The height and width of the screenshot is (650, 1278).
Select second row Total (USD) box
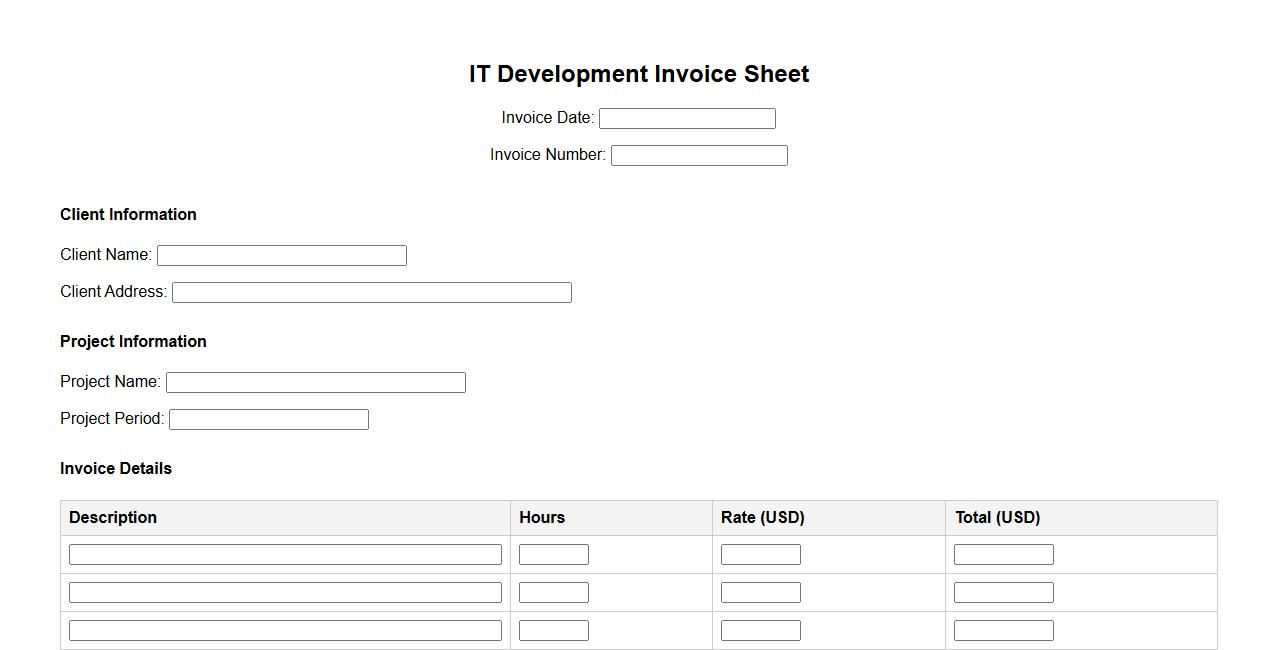[1003, 592]
